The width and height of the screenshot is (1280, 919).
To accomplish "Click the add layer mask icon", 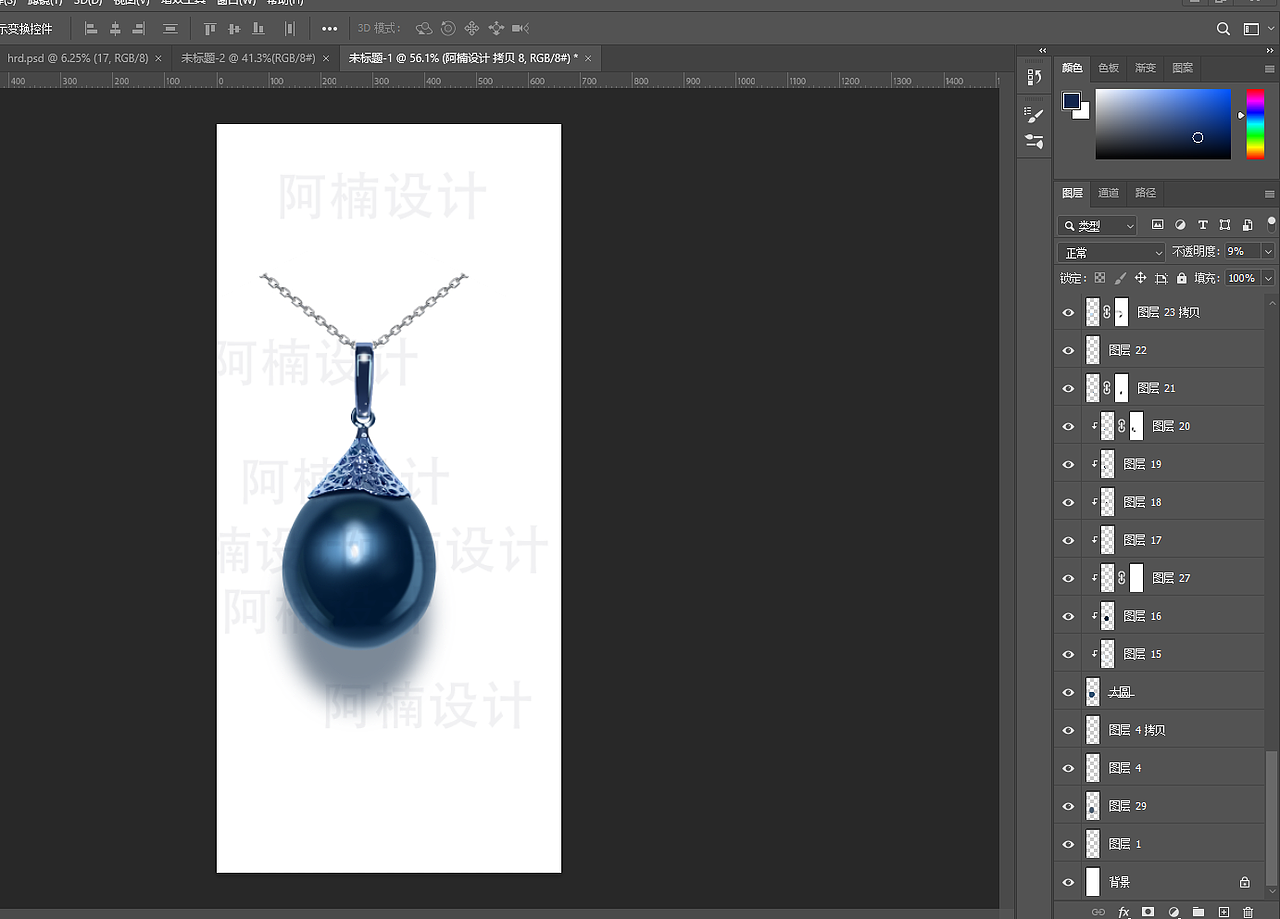I will pos(1148,912).
